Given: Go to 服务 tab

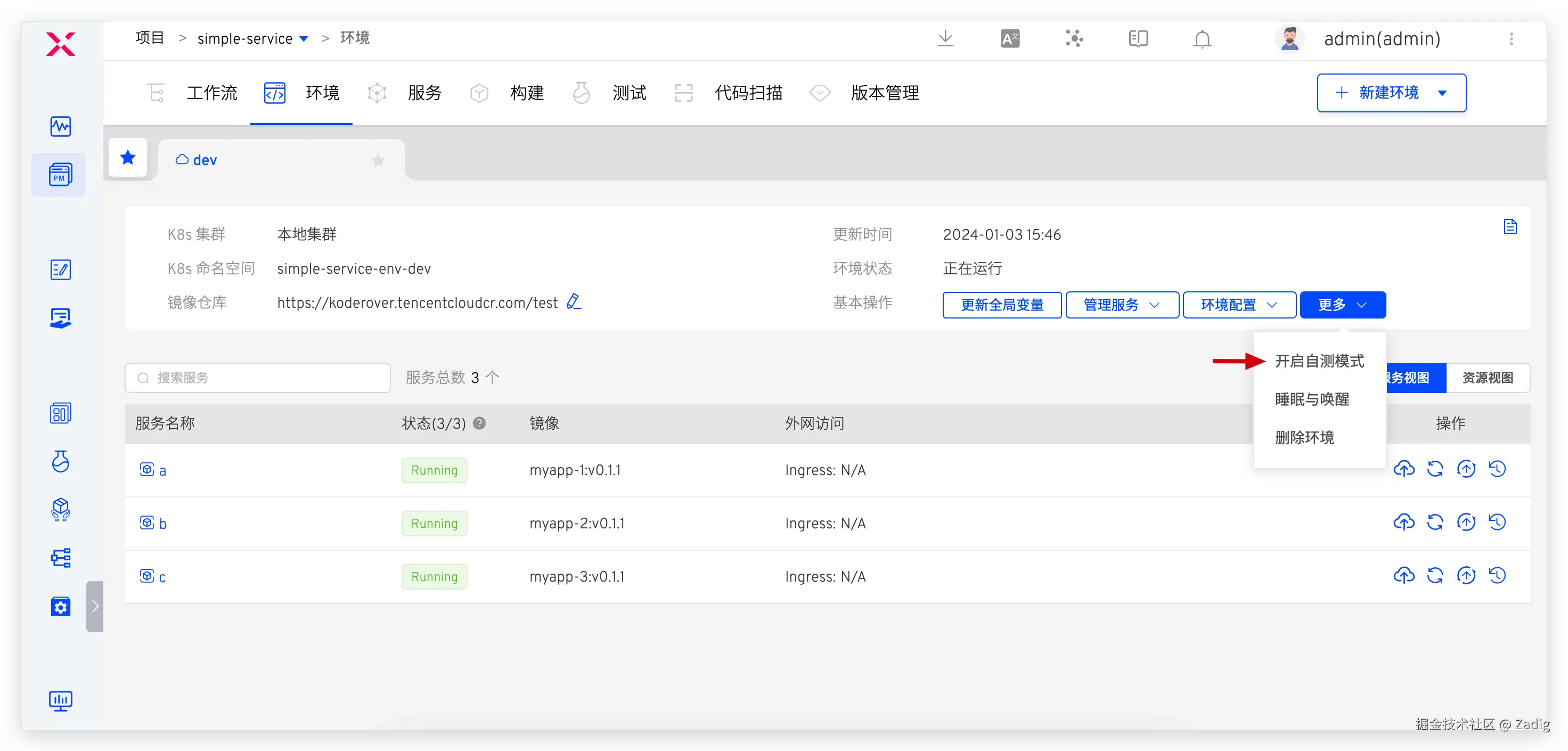Looking at the screenshot, I should 404,93.
